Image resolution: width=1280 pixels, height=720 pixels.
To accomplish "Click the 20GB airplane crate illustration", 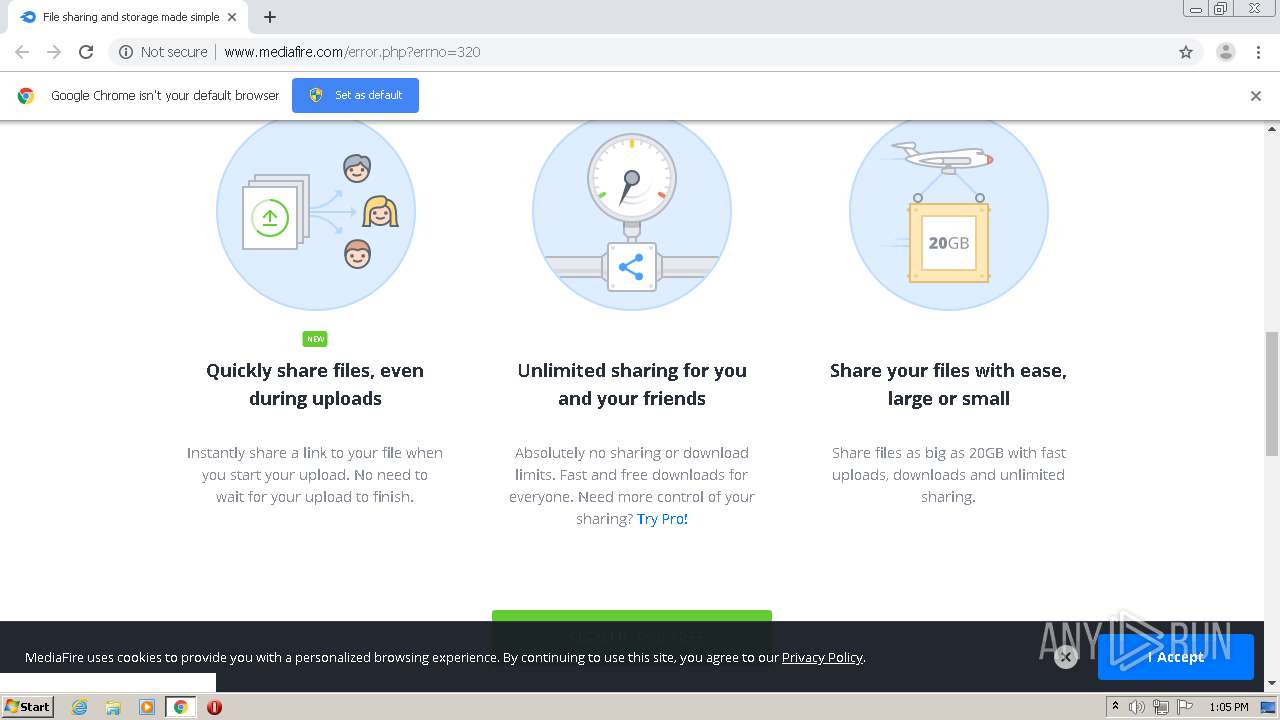I will (949, 212).
